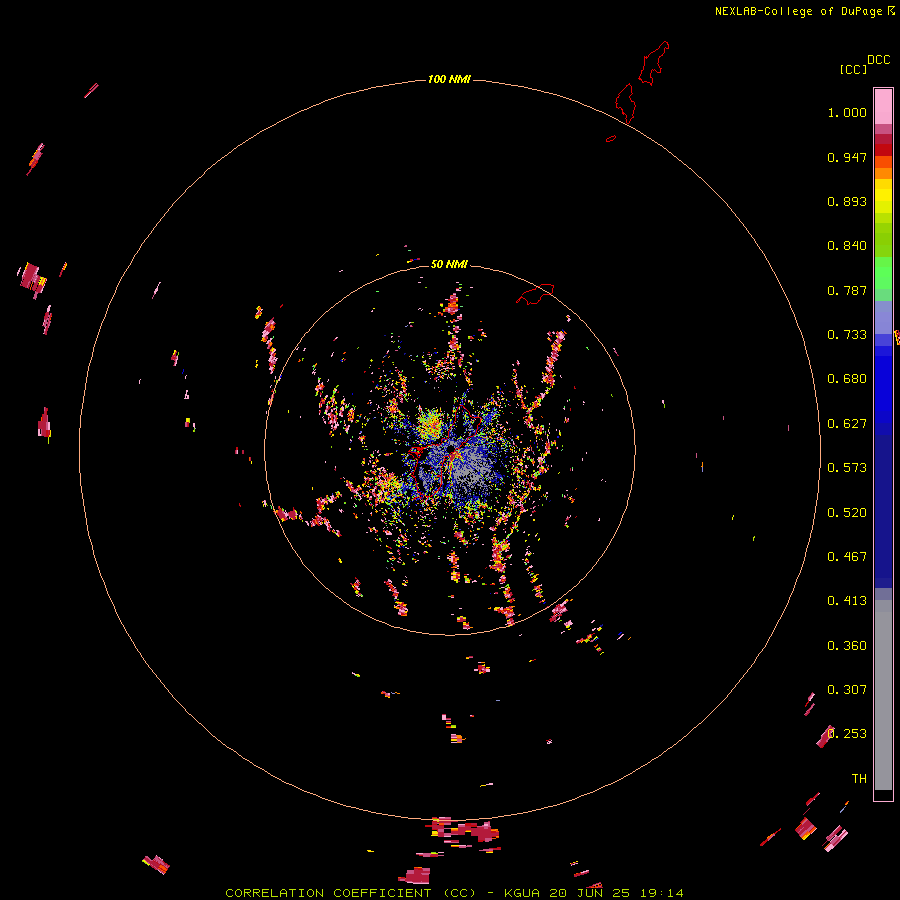Image resolution: width=900 pixels, height=900 pixels.
Task: Click the DCC label above the color bar
Action: pyautogui.click(x=878, y=60)
